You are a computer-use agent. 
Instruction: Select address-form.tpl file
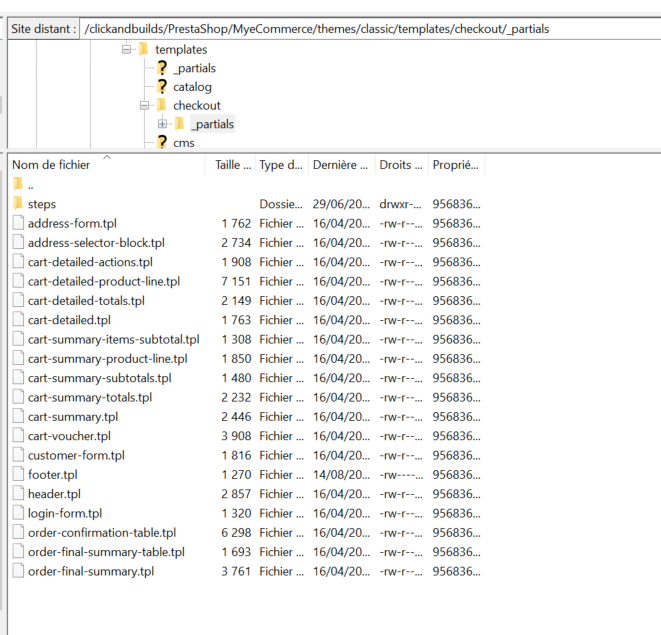pos(72,223)
